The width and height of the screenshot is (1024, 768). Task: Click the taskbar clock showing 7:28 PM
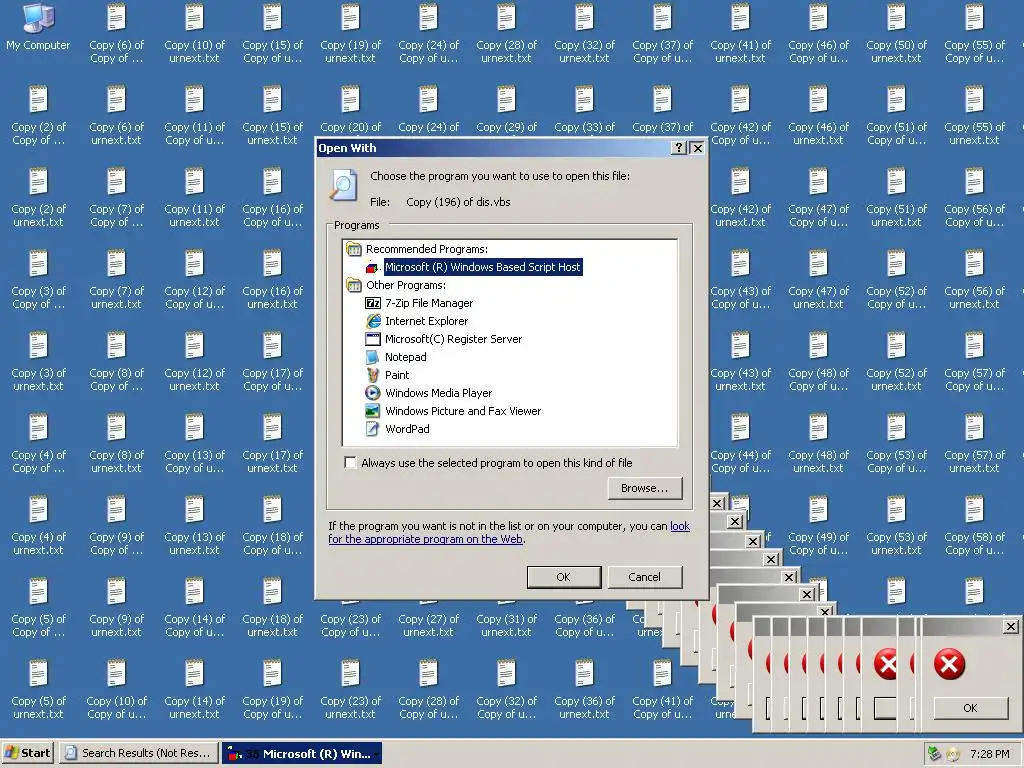pos(989,754)
